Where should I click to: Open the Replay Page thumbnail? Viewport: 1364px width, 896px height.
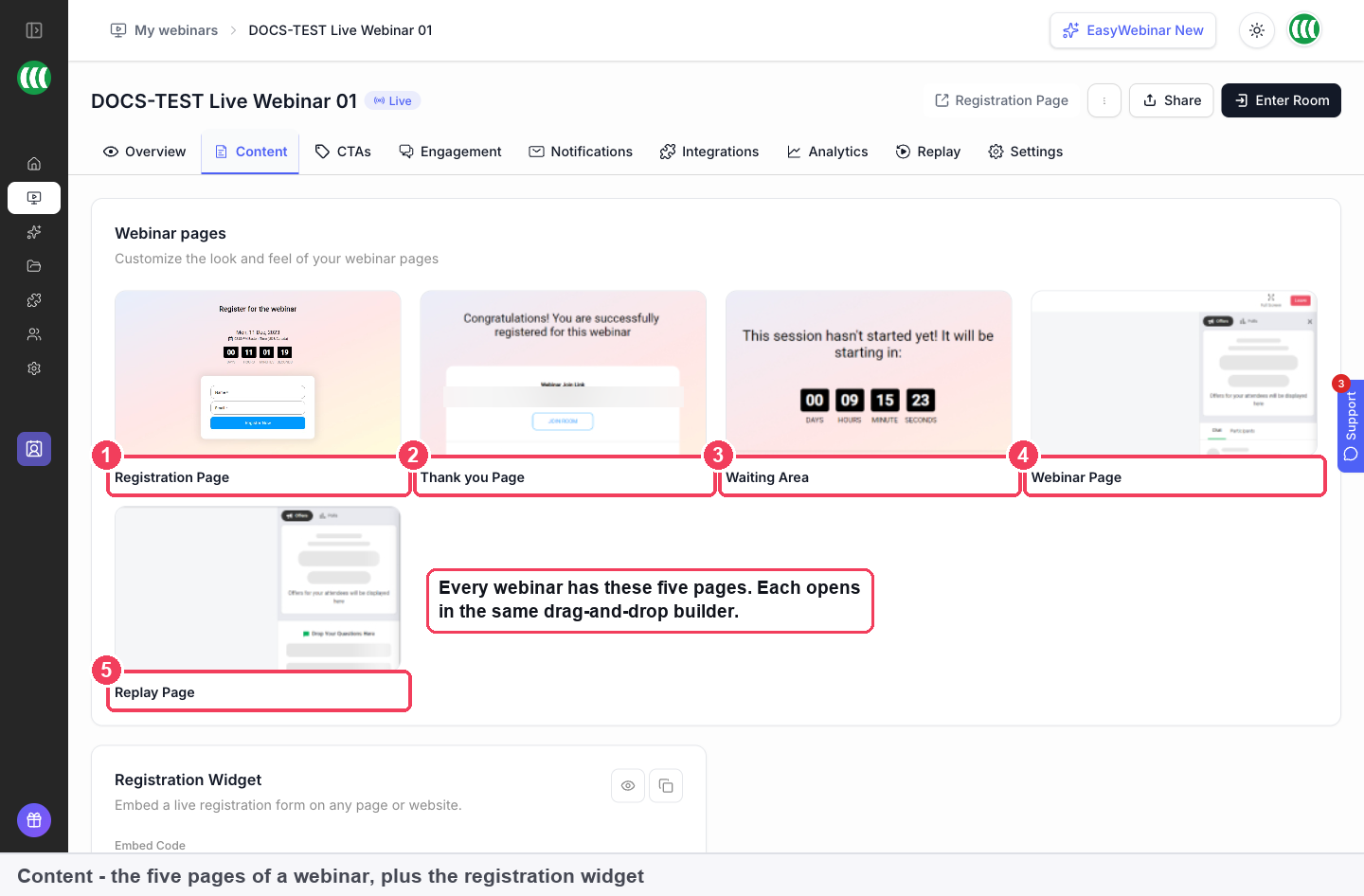coord(258,588)
